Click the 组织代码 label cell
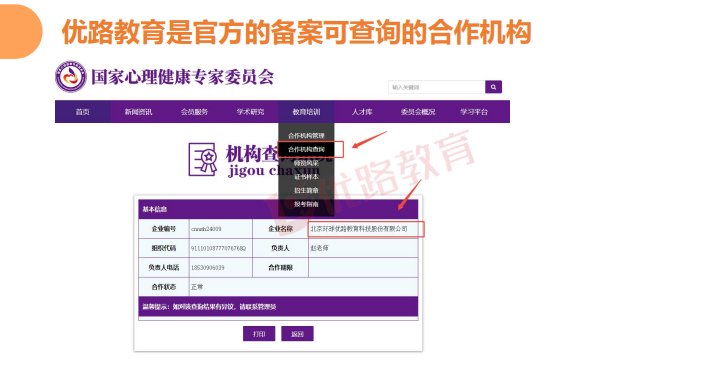This screenshot has width=718, height=376. point(163,248)
